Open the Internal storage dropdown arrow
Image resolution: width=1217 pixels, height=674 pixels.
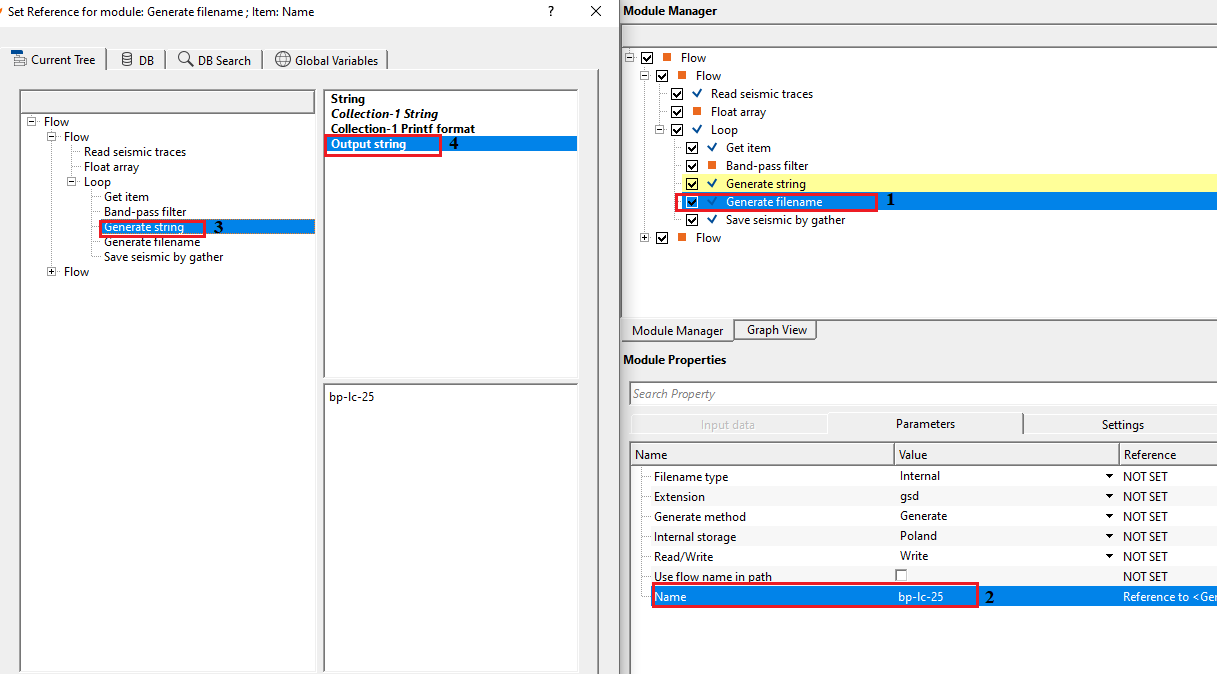tap(1108, 537)
